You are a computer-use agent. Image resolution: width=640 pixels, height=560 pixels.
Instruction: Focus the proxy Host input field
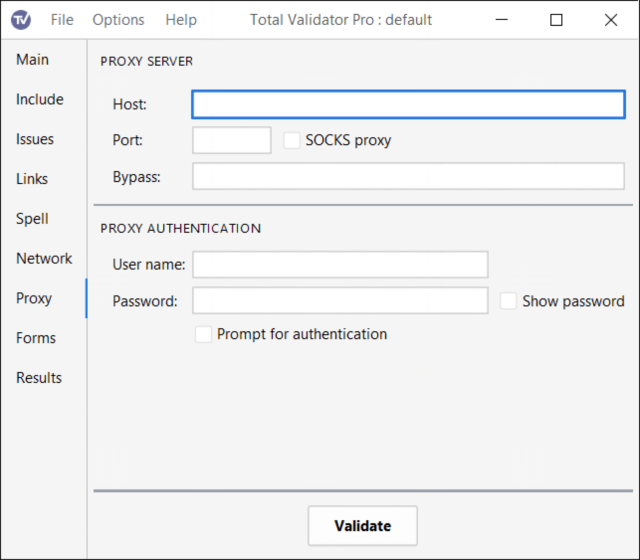pos(408,105)
